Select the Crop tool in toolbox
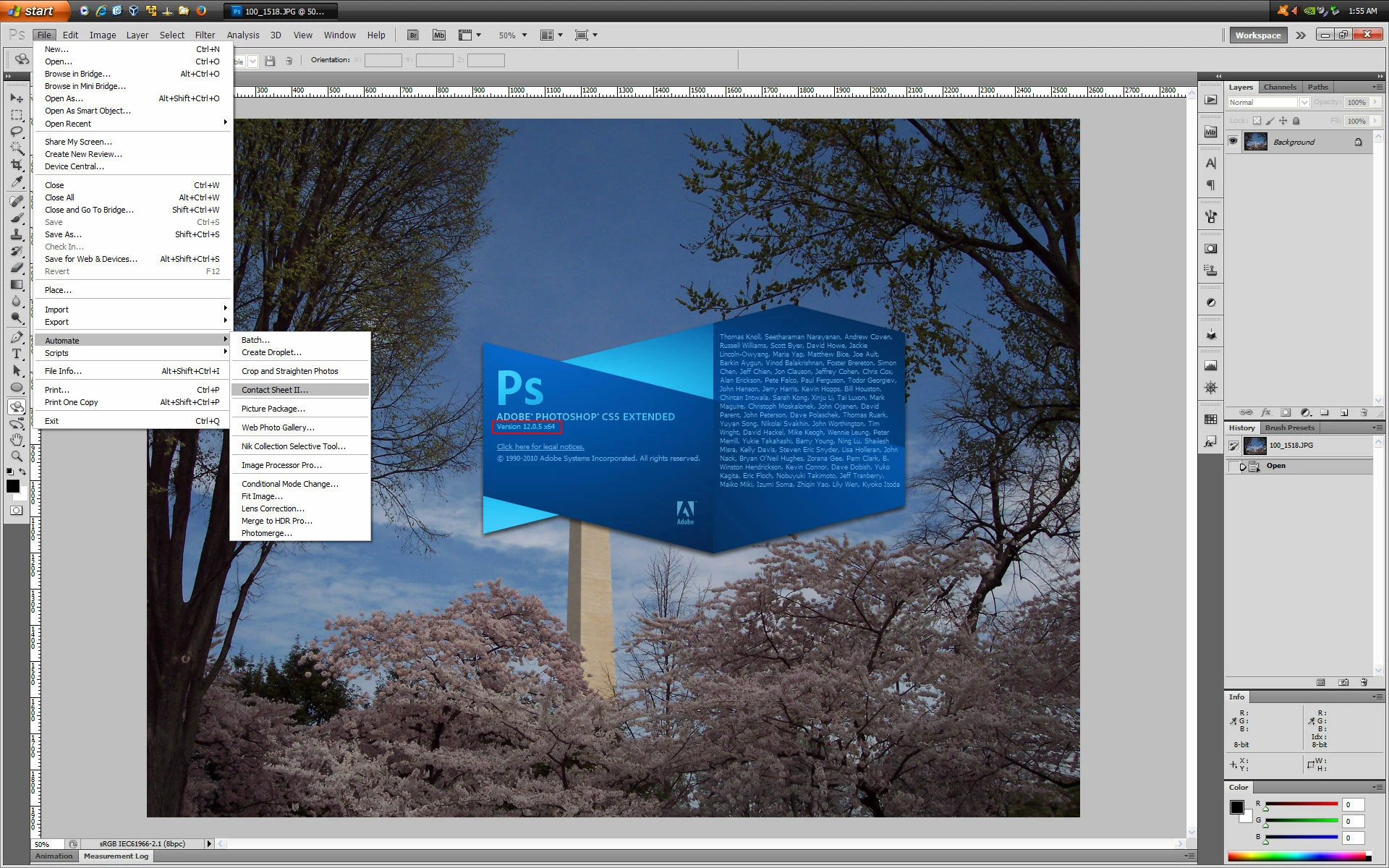 [x=17, y=165]
